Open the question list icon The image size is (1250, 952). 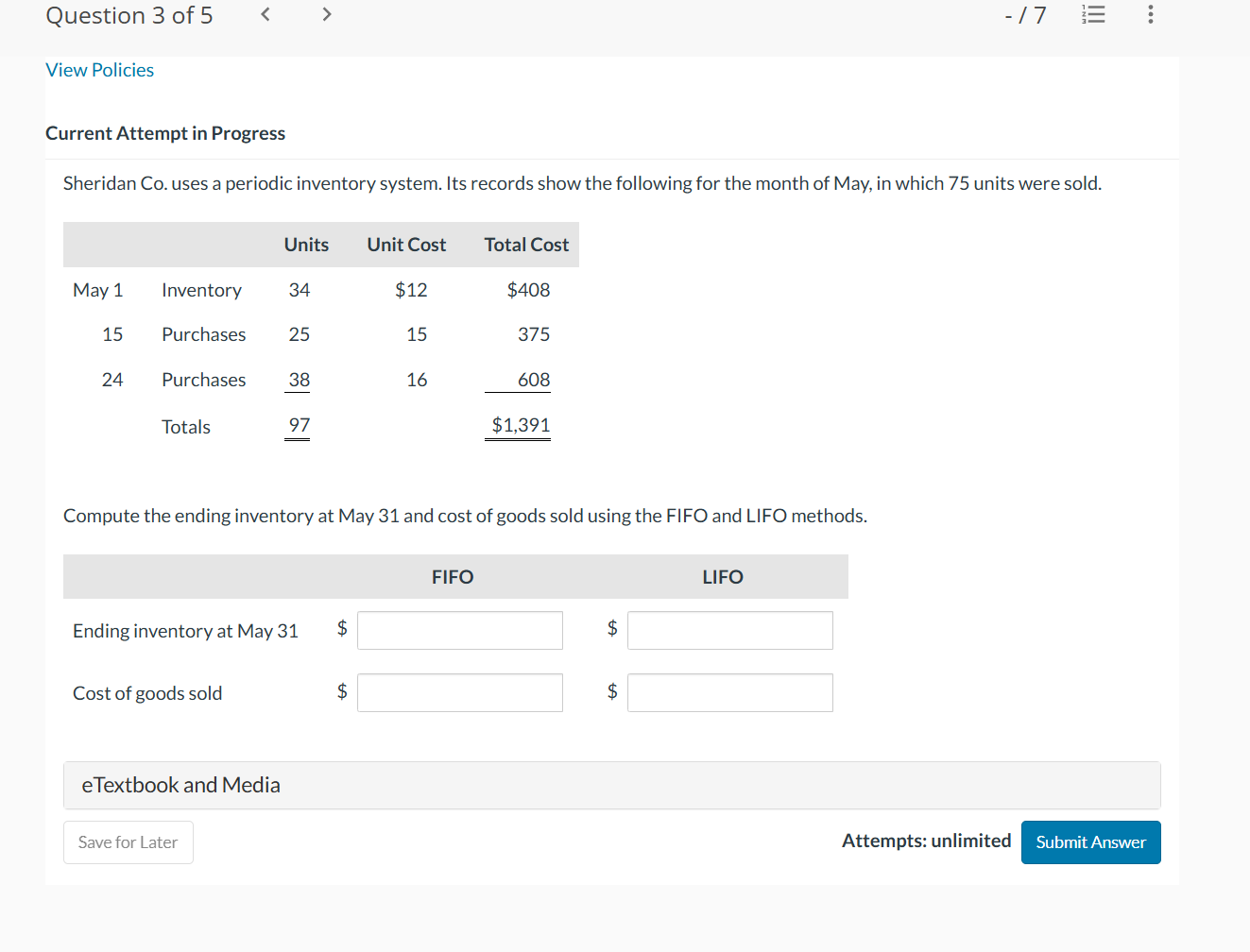1093,15
